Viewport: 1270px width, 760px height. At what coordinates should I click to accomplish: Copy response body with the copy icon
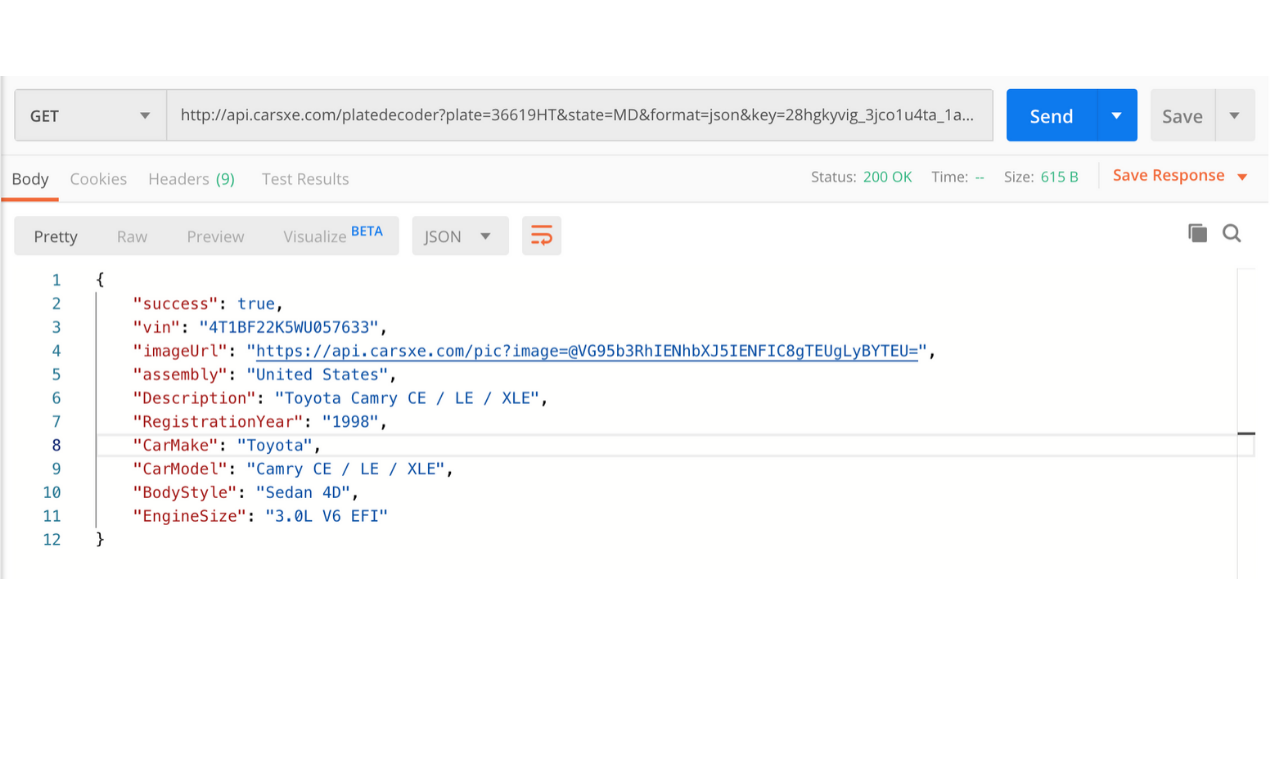(x=1197, y=233)
